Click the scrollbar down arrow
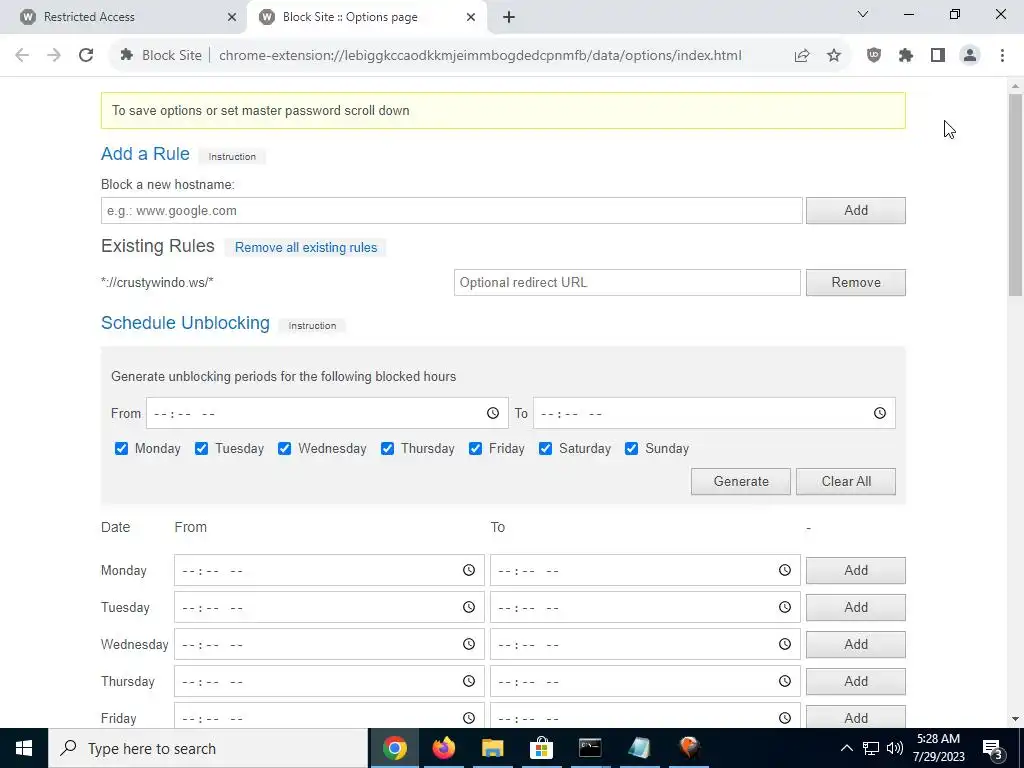The height and width of the screenshot is (768, 1024). (1016, 719)
